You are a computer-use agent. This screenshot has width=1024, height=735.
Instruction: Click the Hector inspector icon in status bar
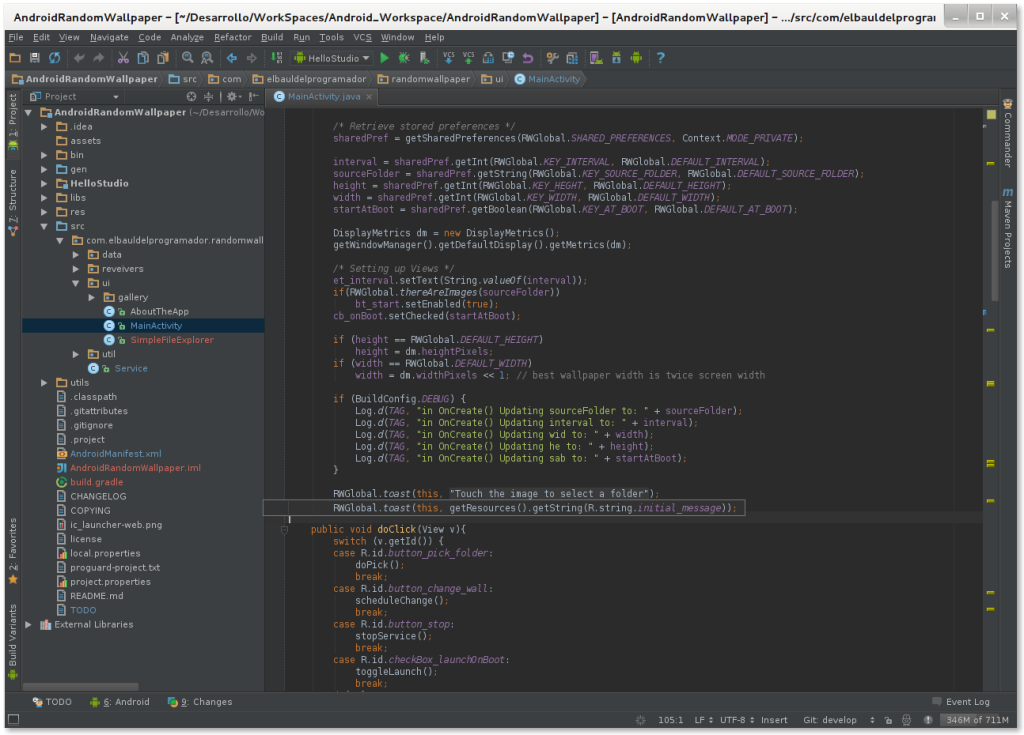906,720
